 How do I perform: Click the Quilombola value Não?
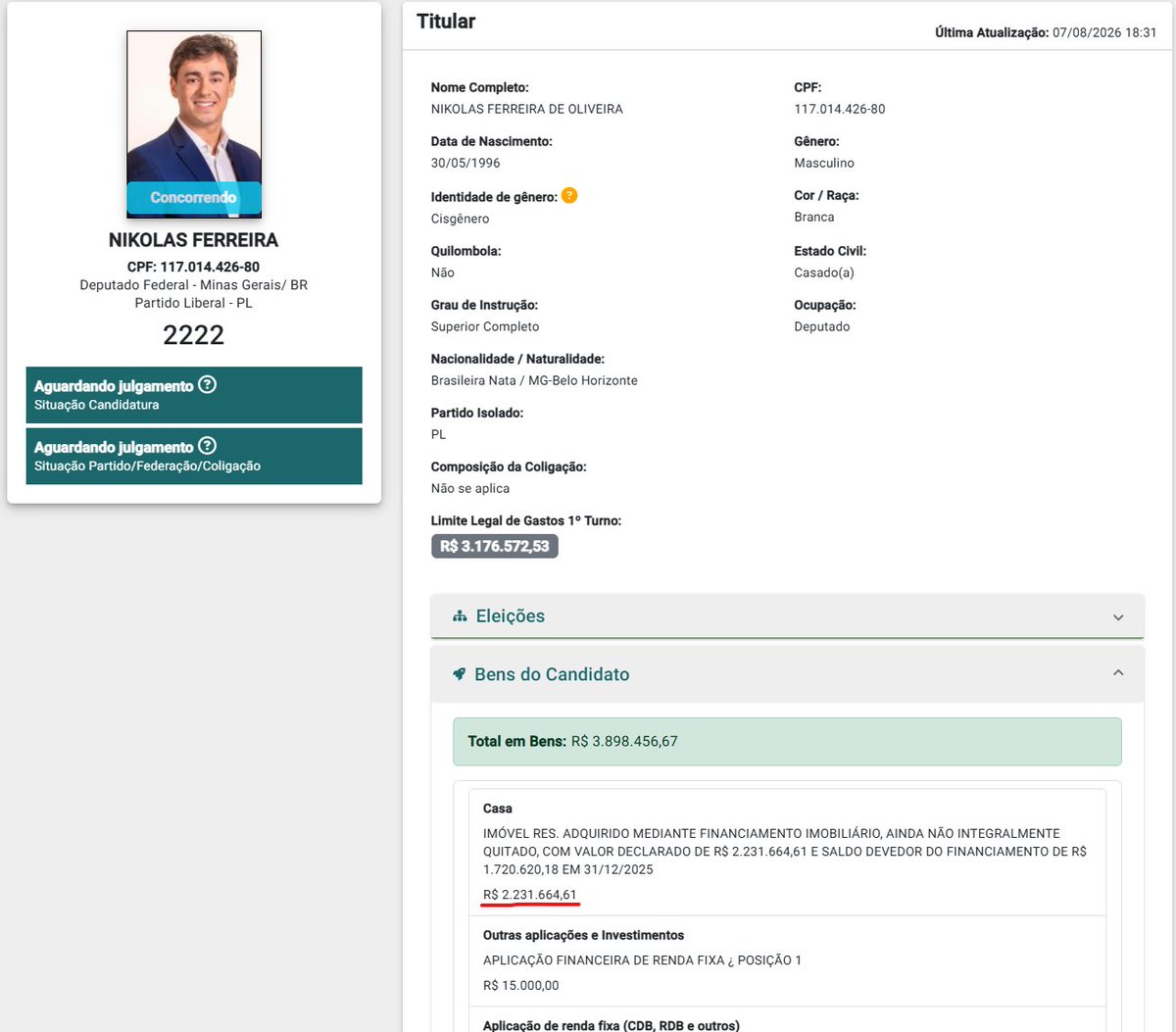click(443, 272)
